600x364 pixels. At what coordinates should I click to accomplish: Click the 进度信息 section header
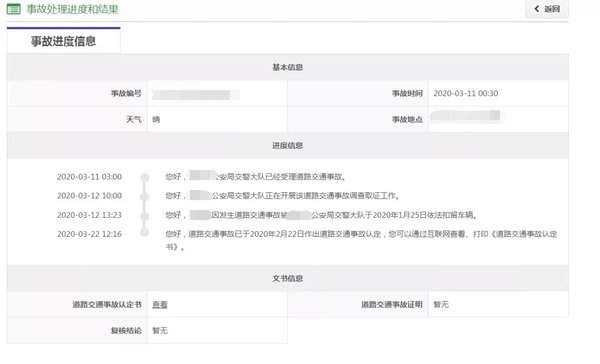click(x=287, y=145)
